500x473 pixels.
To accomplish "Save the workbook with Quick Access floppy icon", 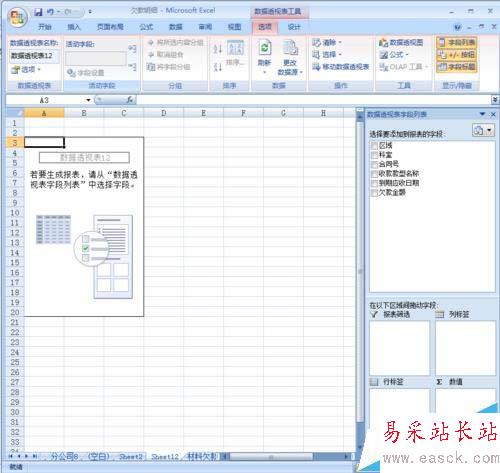I will click(38, 12).
